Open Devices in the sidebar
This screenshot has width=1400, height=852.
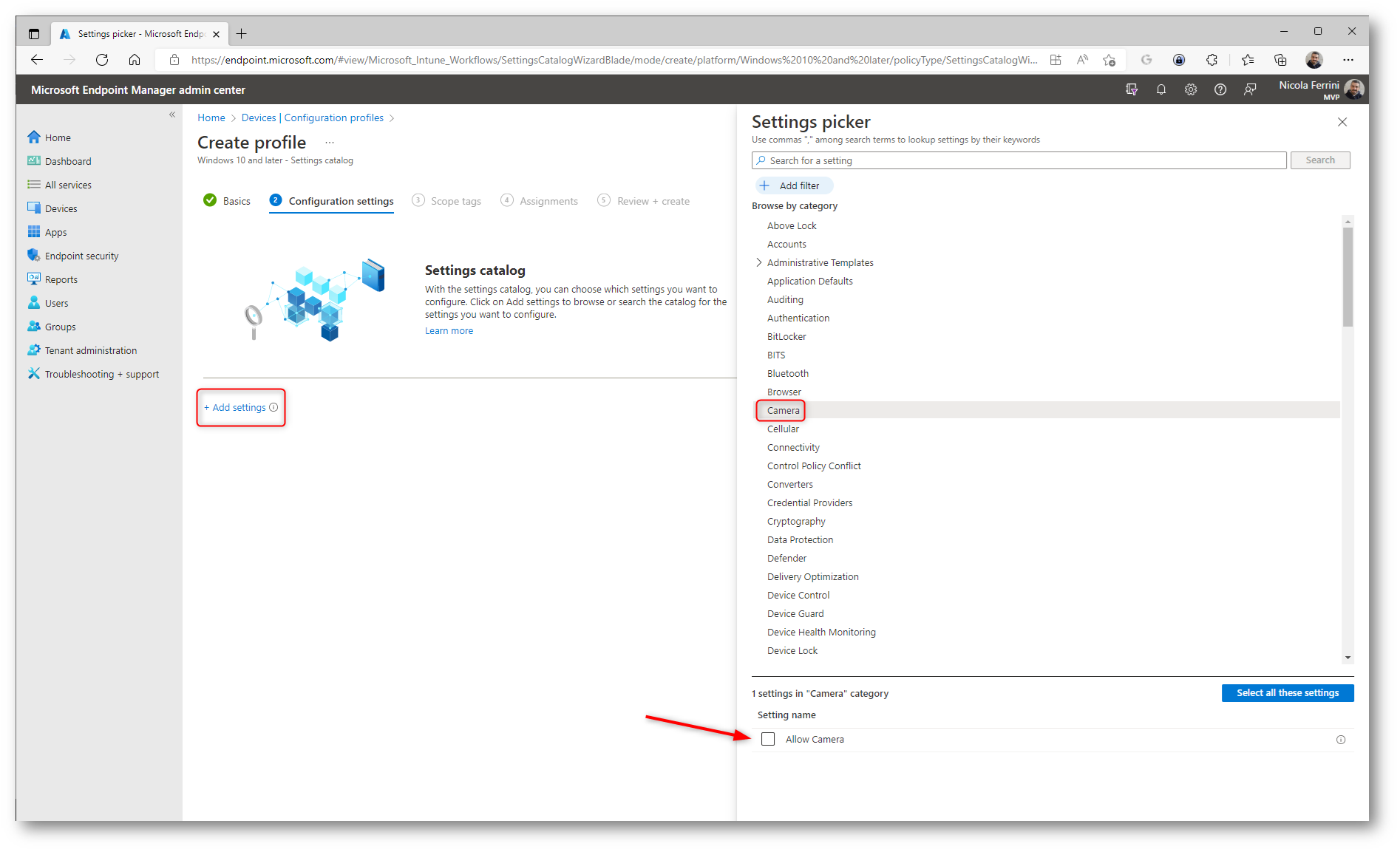tap(61, 208)
